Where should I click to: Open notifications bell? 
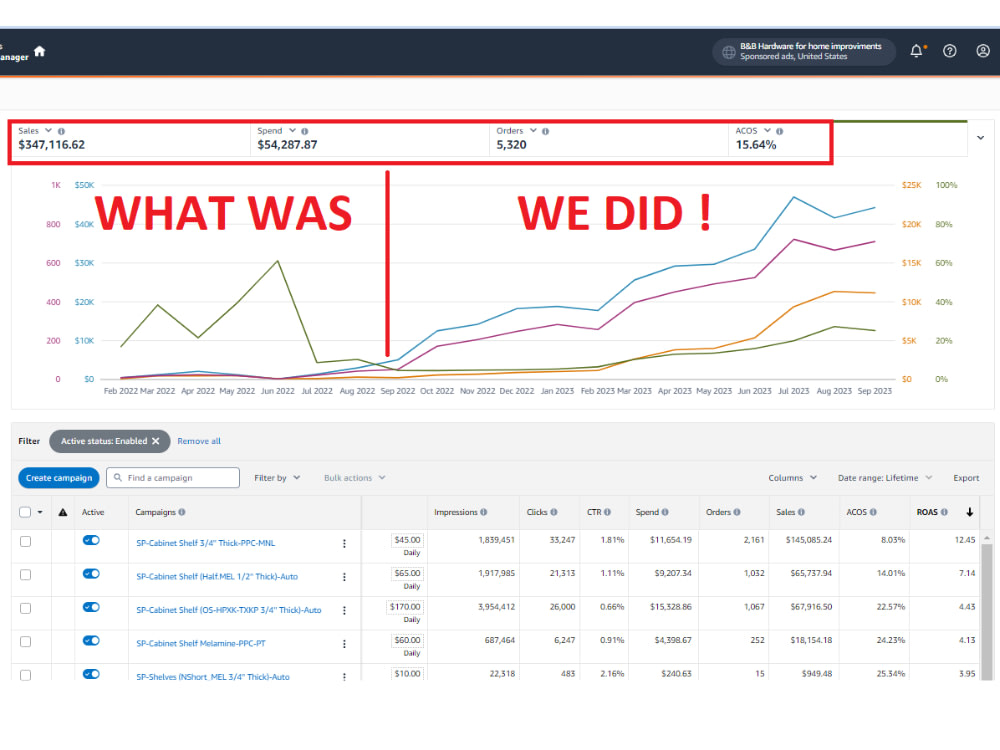tap(916, 51)
